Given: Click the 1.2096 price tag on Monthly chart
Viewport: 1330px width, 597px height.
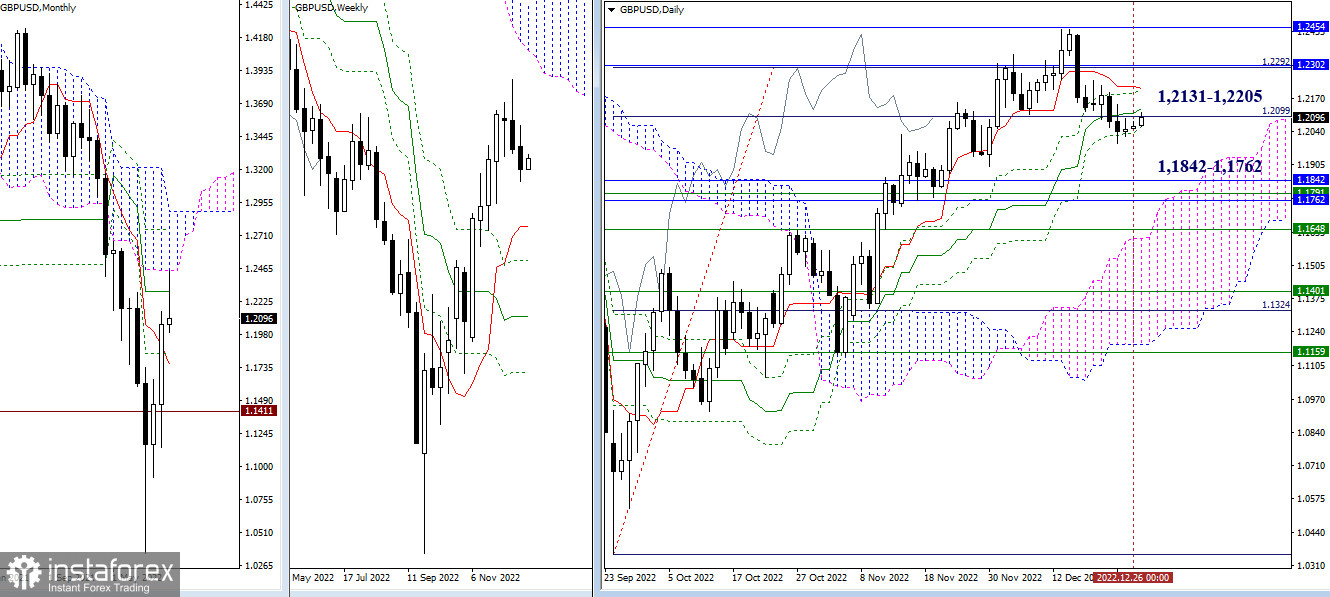Looking at the screenshot, I should 258,319.
